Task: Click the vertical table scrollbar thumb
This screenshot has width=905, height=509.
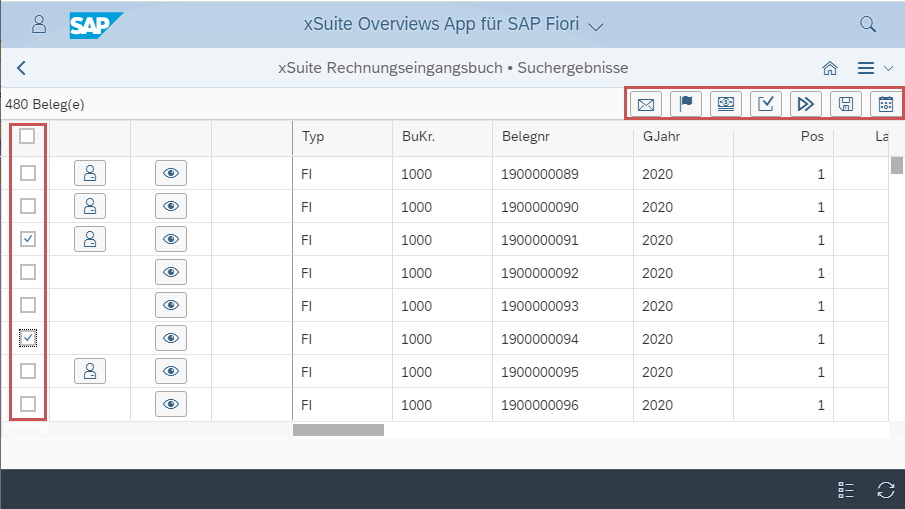Action: pos(896,166)
